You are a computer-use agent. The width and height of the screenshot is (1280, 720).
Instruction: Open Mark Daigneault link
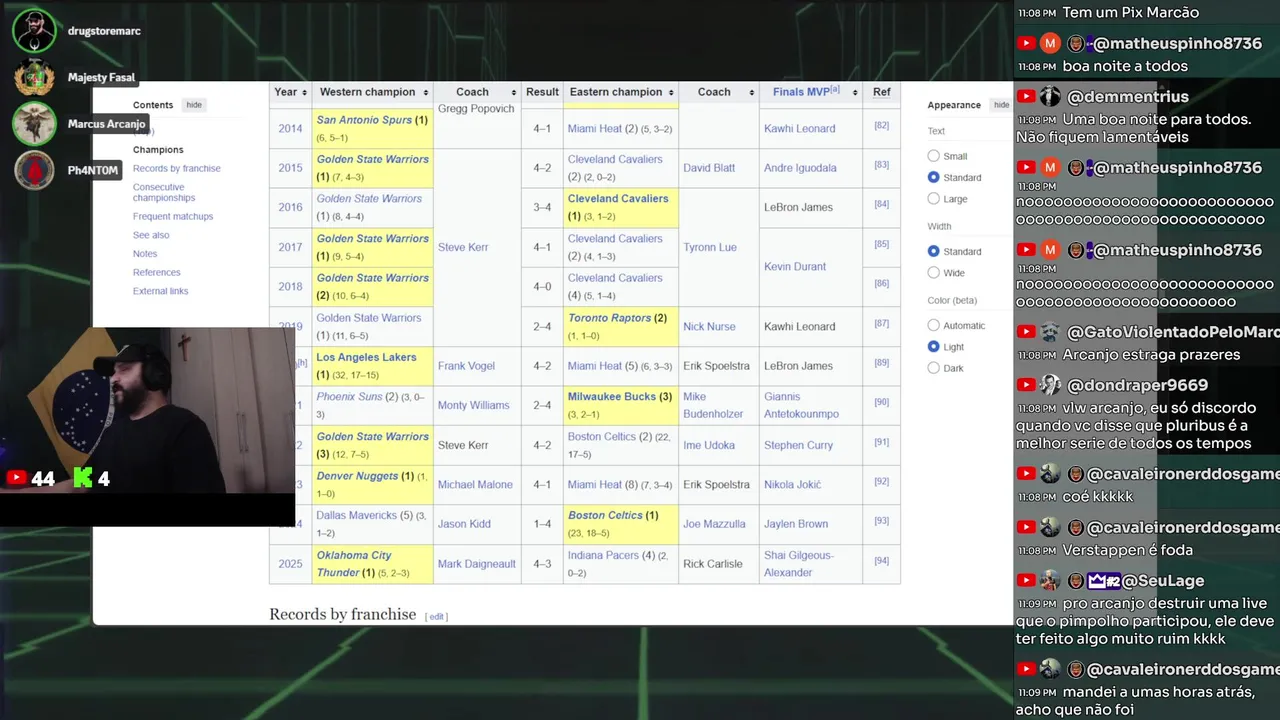point(477,564)
